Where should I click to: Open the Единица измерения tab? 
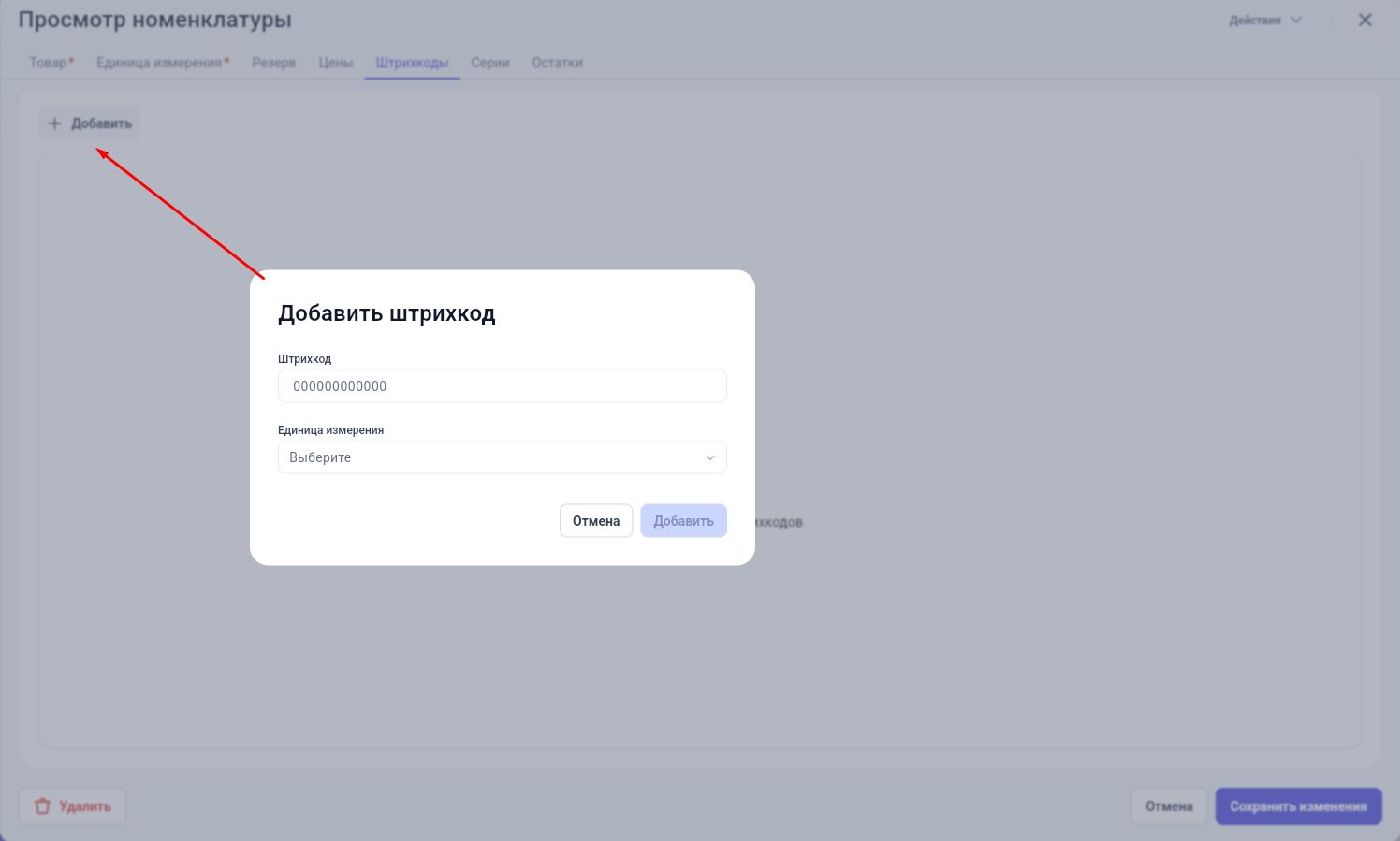163,63
